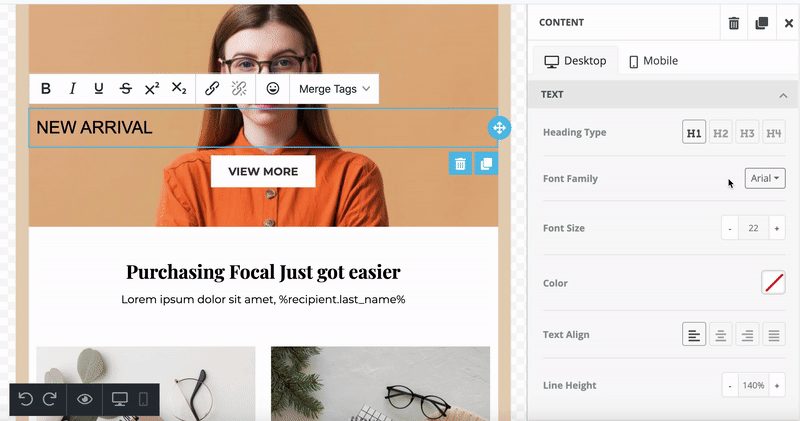Click the VIEW MORE button
This screenshot has width=800, height=421.
[263, 171]
